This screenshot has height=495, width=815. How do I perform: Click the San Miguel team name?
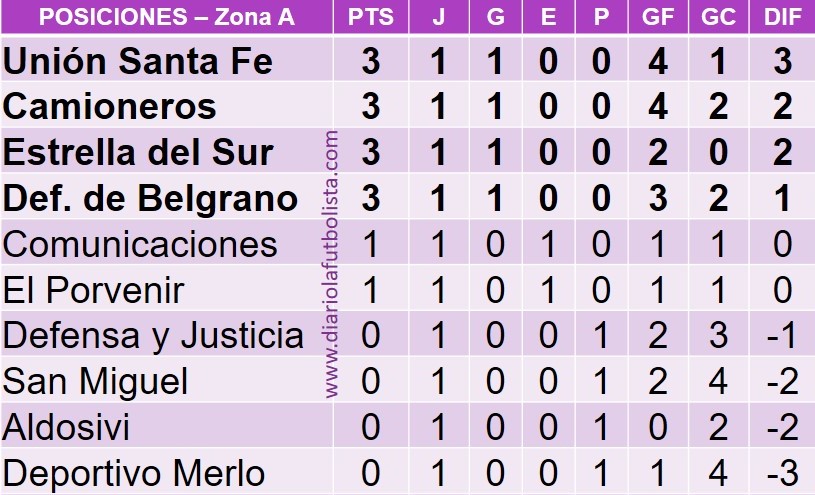coord(95,382)
